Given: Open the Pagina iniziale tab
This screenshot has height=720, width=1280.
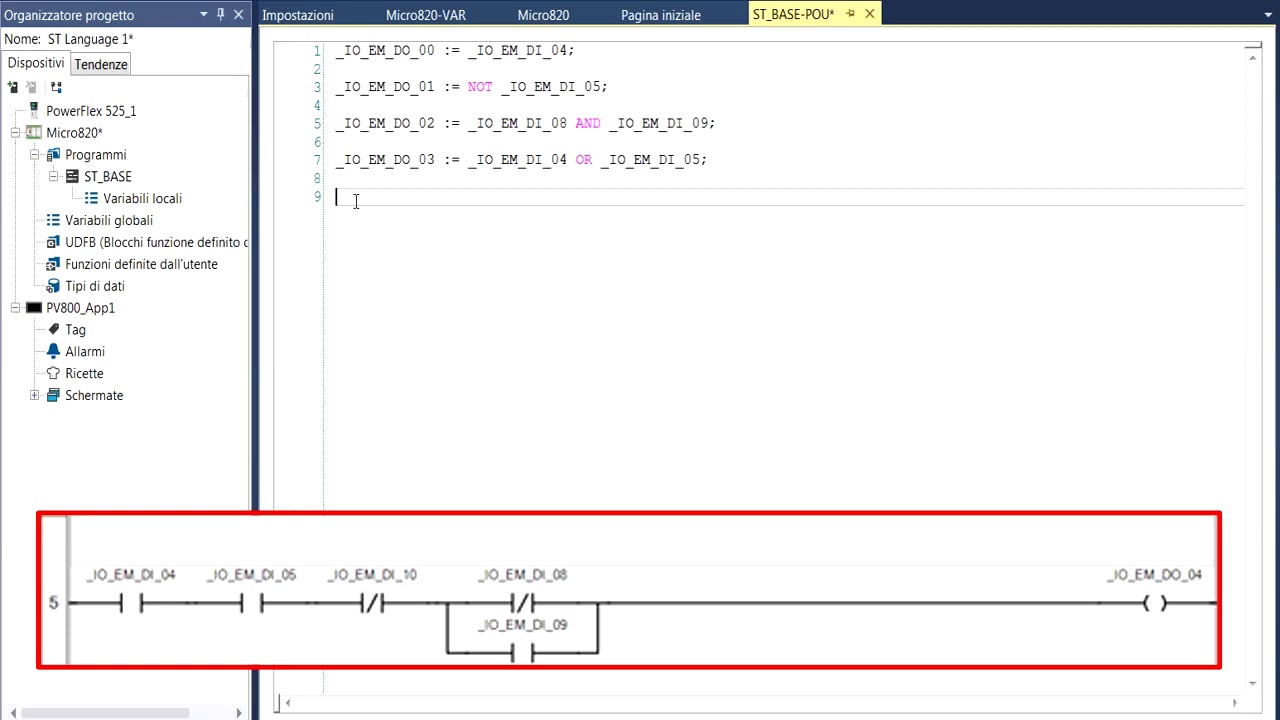Looking at the screenshot, I should coord(661,15).
